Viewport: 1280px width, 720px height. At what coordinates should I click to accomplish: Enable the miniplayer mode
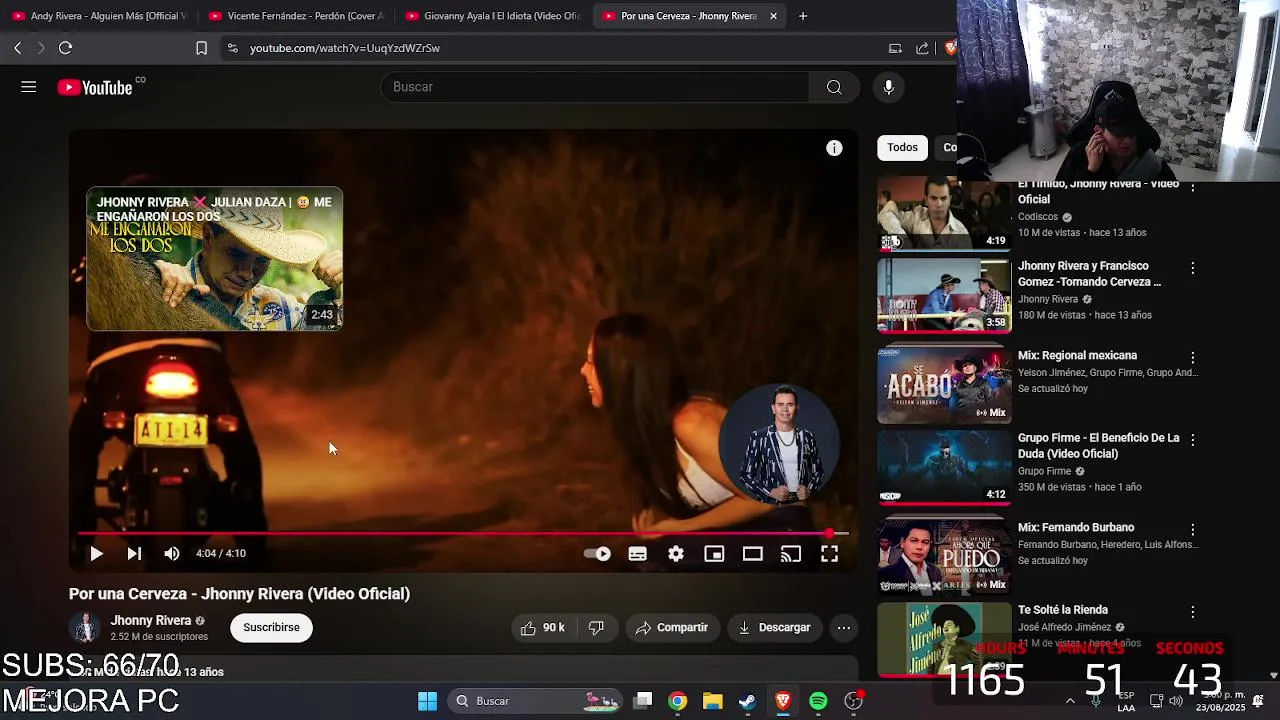coord(714,553)
